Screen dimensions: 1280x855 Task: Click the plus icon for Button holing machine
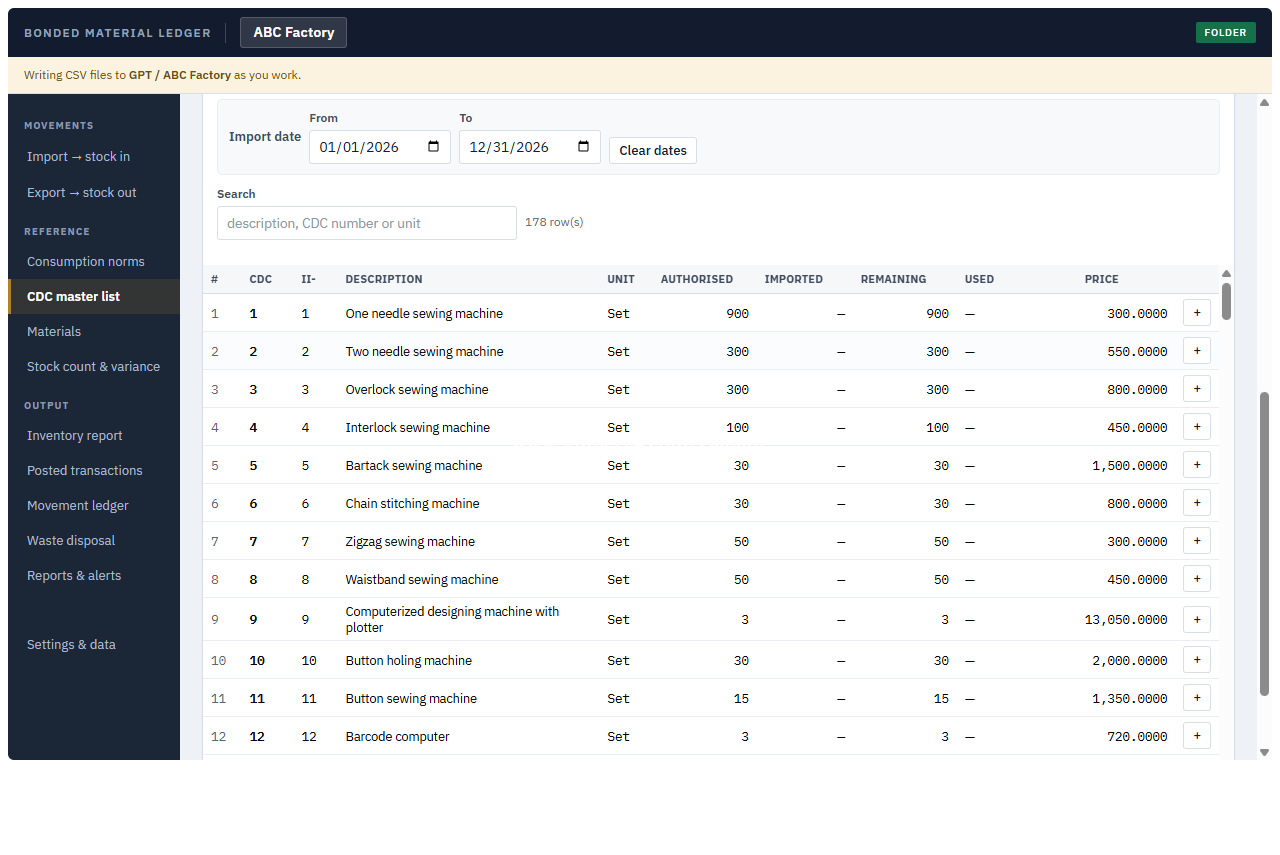point(1197,660)
